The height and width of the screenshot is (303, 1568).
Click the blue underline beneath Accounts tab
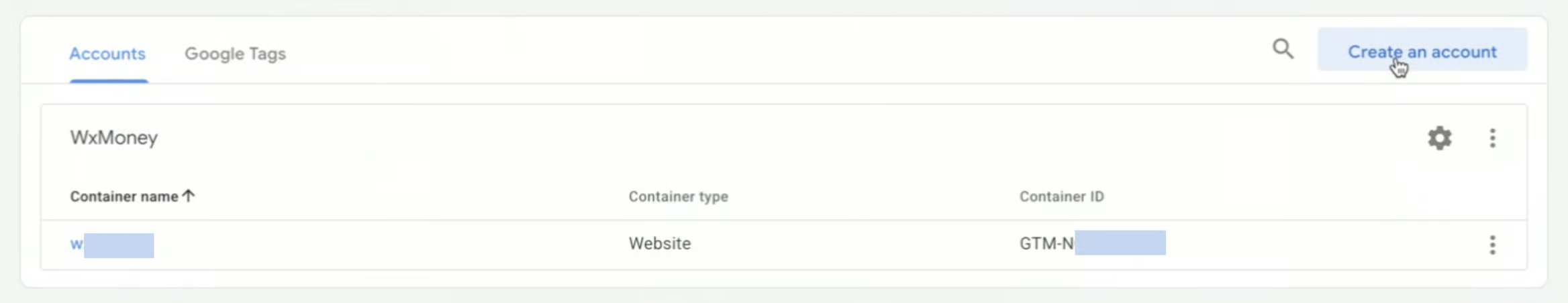[109, 81]
